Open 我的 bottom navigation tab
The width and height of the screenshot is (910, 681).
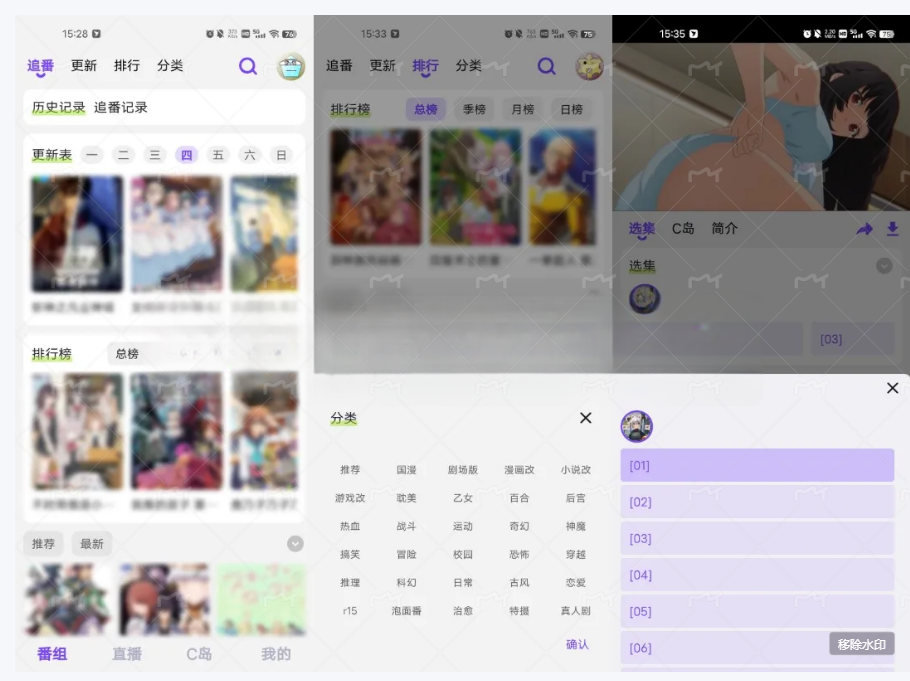276,654
